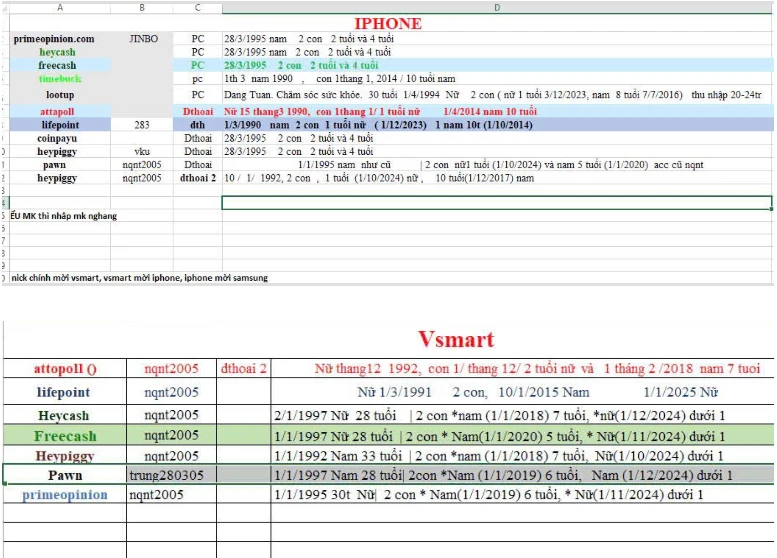Click the lootup cell
This screenshot has height=558, width=777.
(x=60, y=95)
